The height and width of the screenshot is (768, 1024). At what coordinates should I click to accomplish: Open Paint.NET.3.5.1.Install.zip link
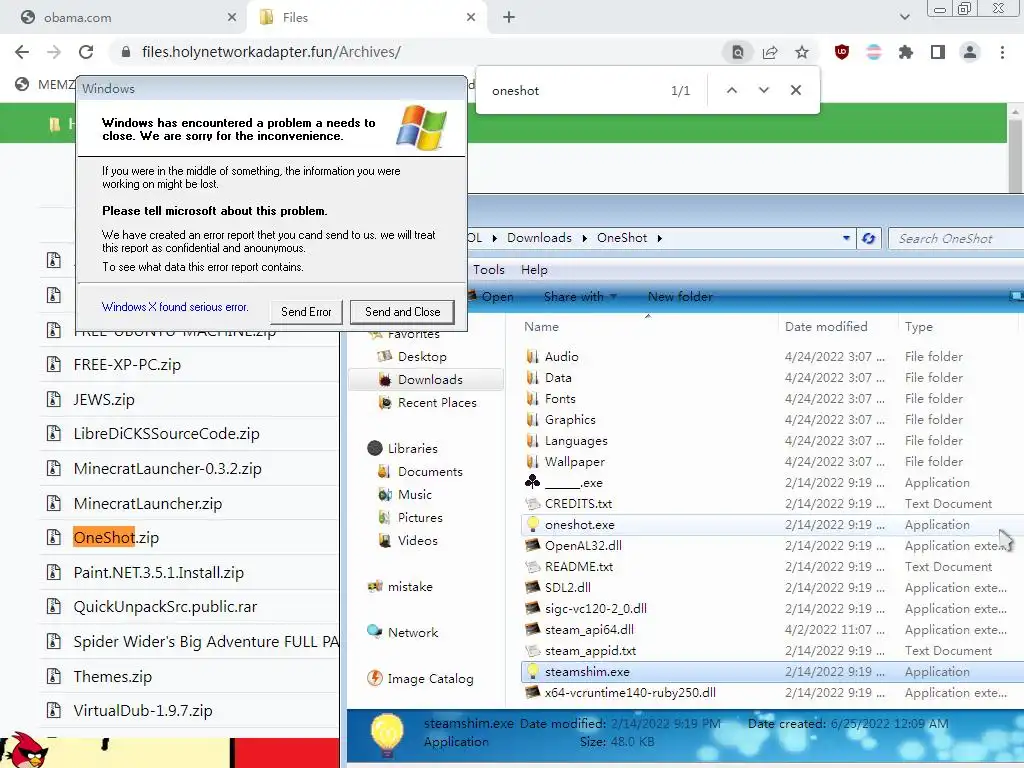(159, 573)
